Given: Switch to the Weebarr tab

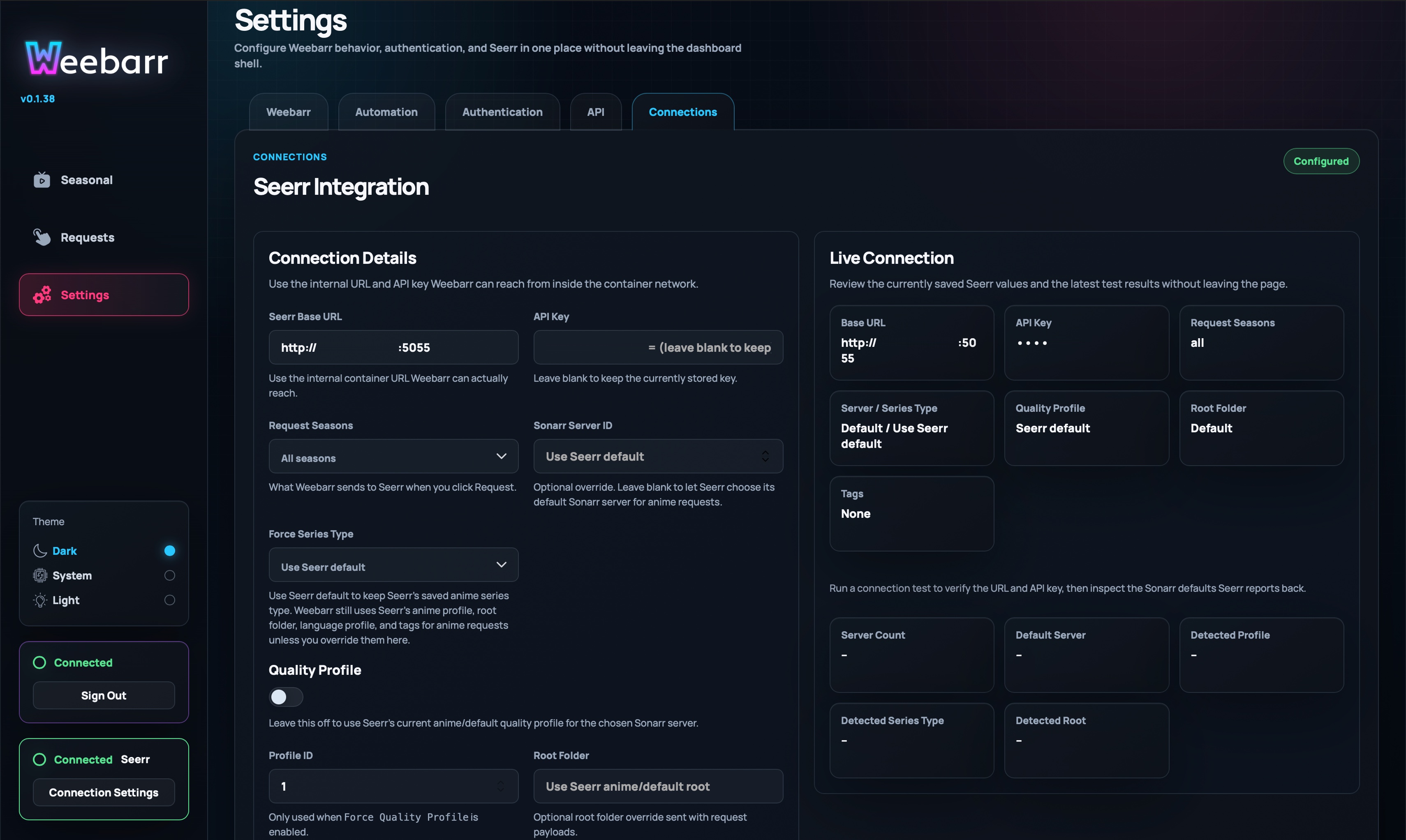Looking at the screenshot, I should pyautogui.click(x=289, y=112).
